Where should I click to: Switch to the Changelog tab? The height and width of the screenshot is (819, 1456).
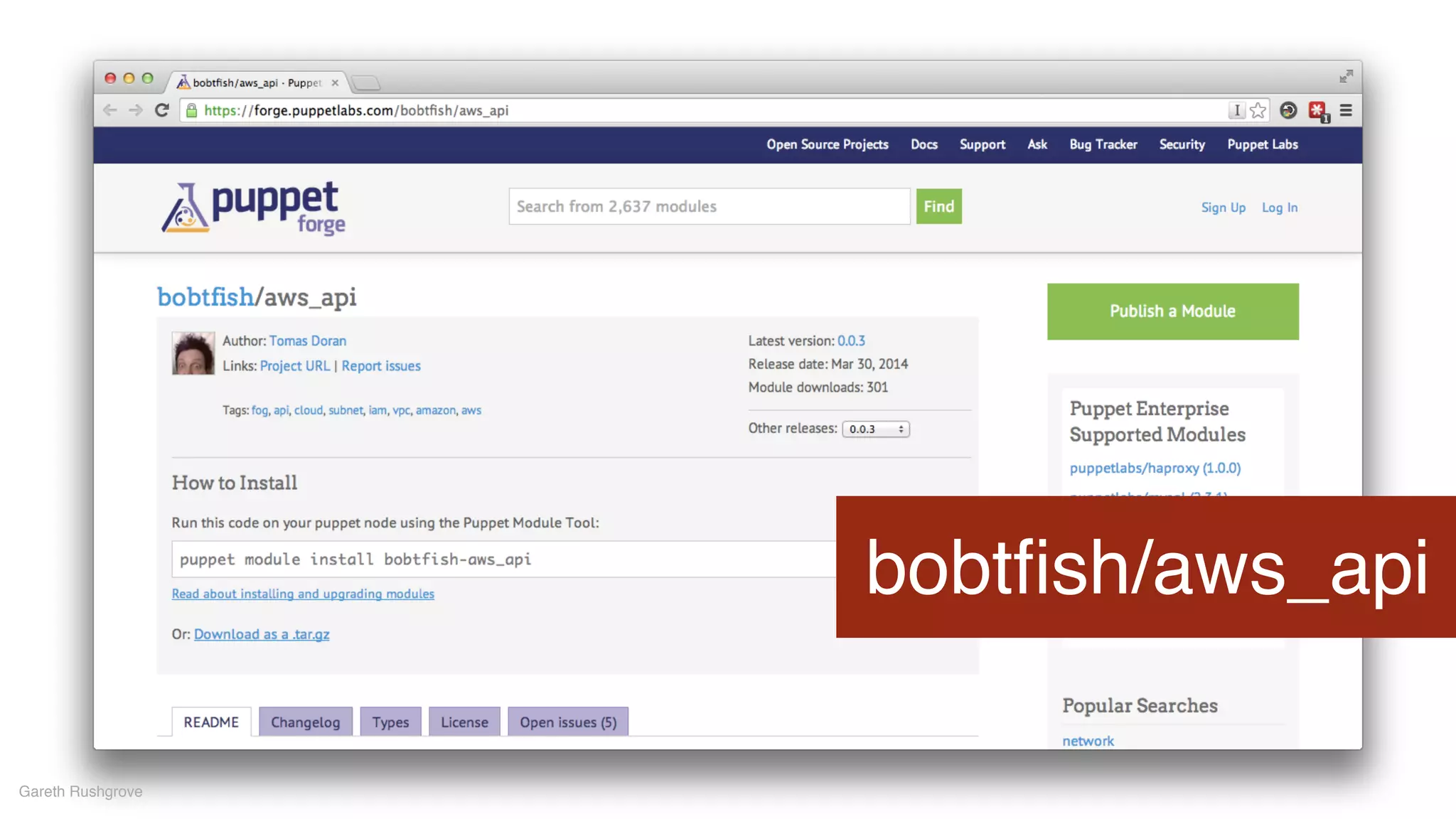click(306, 722)
